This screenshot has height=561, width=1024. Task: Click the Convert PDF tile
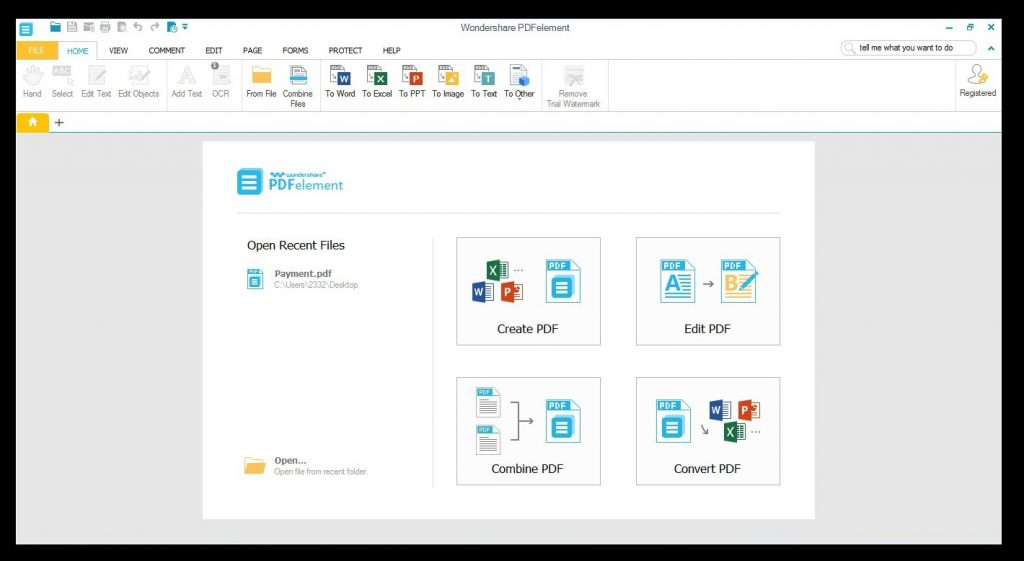coord(707,431)
